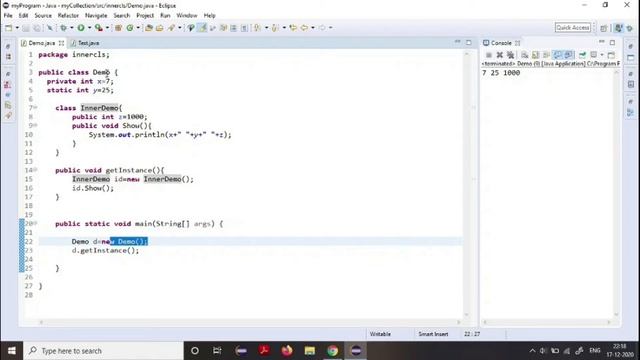Screen dimensions: 640x360
Task: Create a New Java Class via toolbar
Action: pos(130,28)
